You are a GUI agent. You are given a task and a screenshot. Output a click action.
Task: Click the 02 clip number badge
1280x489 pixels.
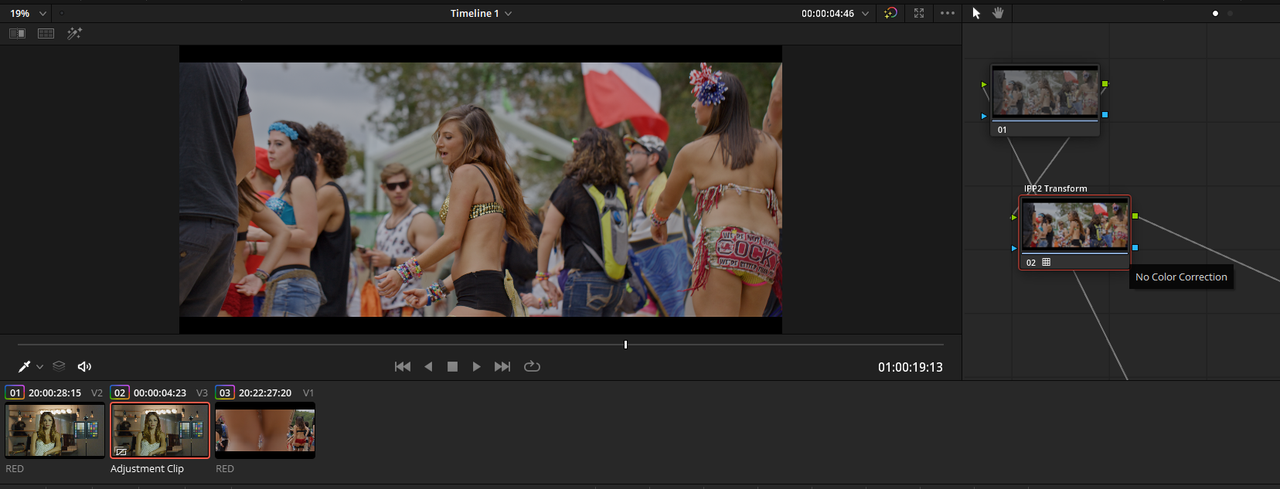coord(119,393)
